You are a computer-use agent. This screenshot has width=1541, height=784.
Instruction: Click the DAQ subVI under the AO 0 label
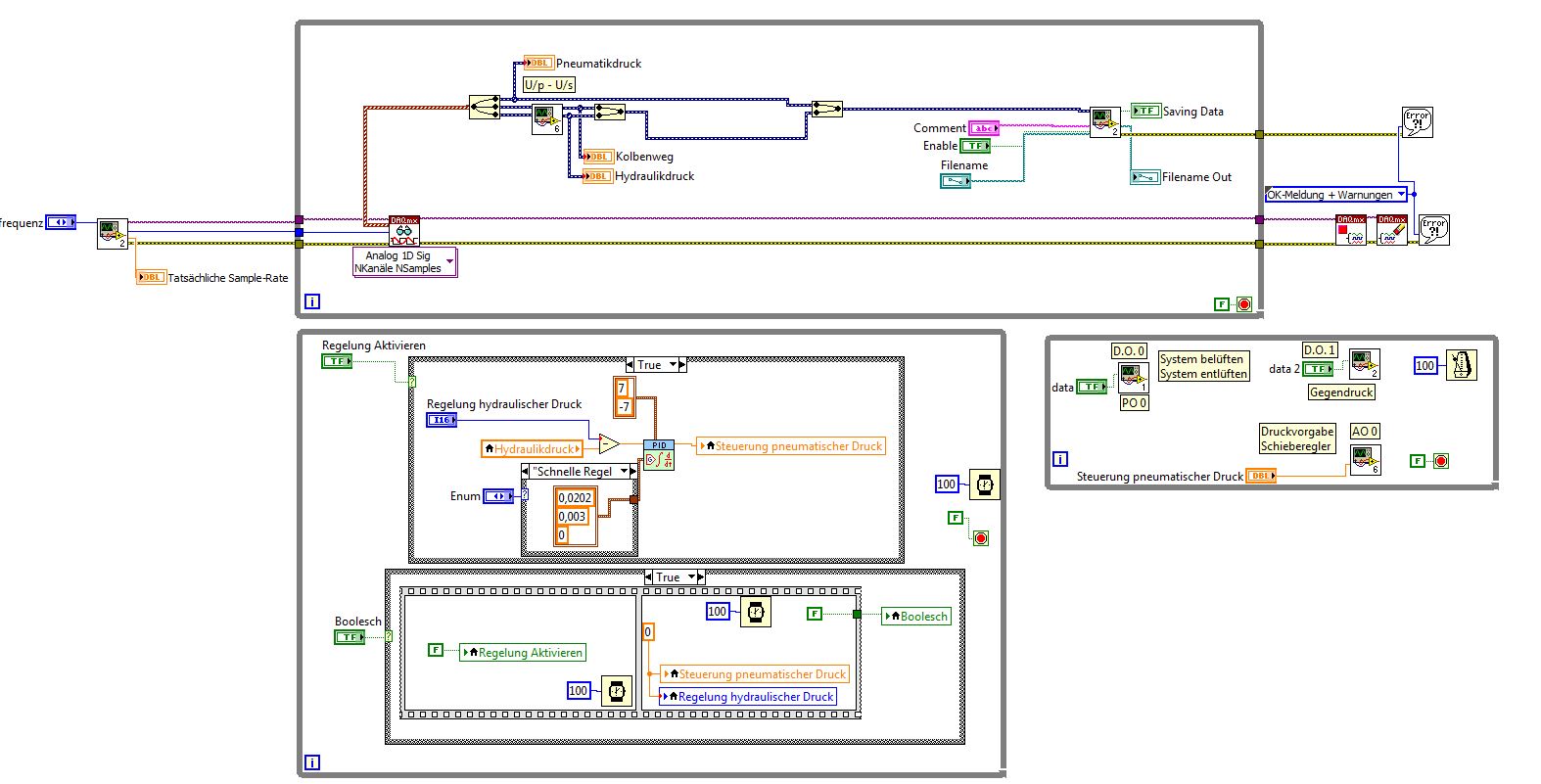1365,460
